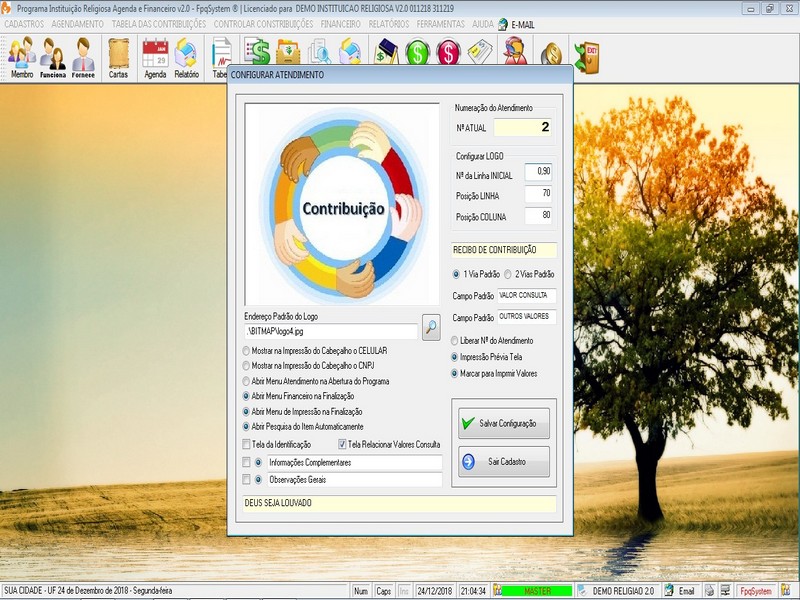Open the CADASTROS menu
The height and width of the screenshot is (600, 800).
[x=24, y=24]
